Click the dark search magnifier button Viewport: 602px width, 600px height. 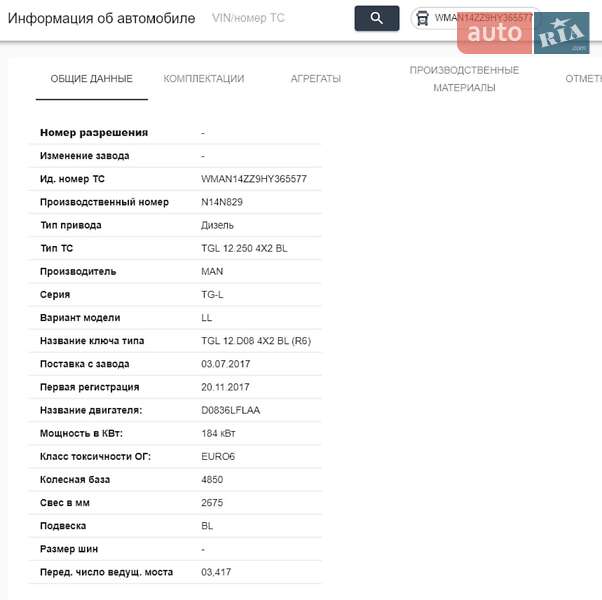pyautogui.click(x=377, y=18)
